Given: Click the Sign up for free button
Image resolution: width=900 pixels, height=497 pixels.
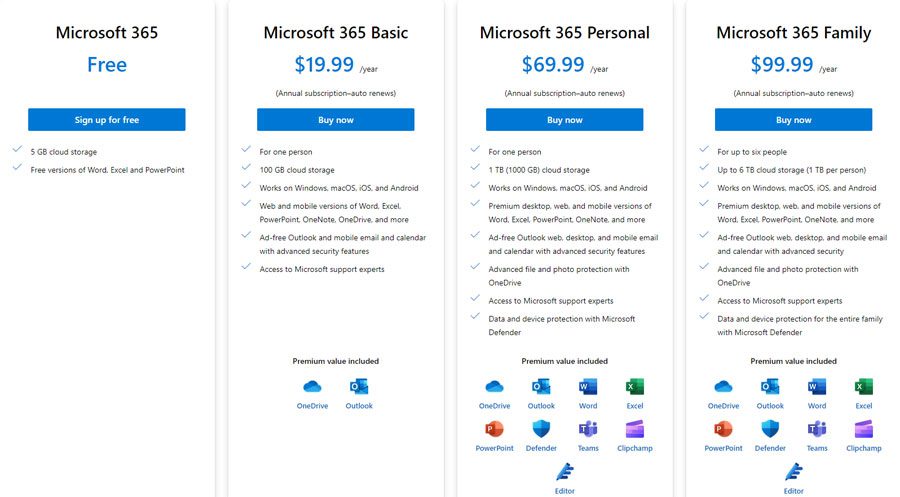Looking at the screenshot, I should point(107,119).
